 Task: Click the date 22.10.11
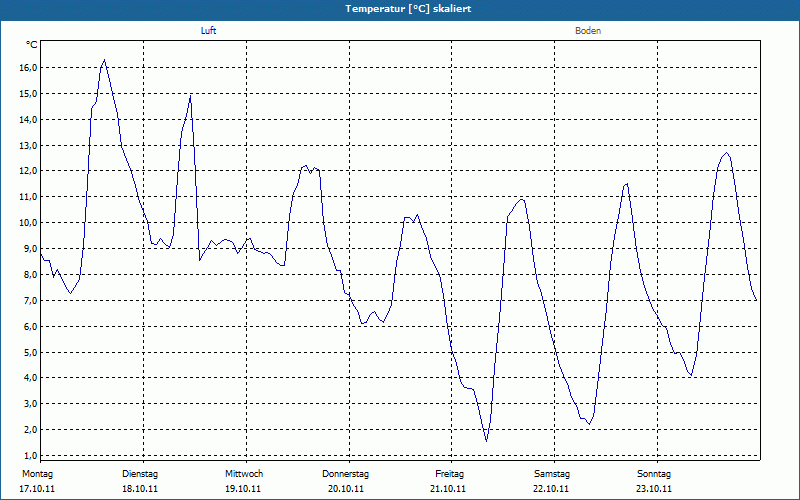tap(551, 489)
